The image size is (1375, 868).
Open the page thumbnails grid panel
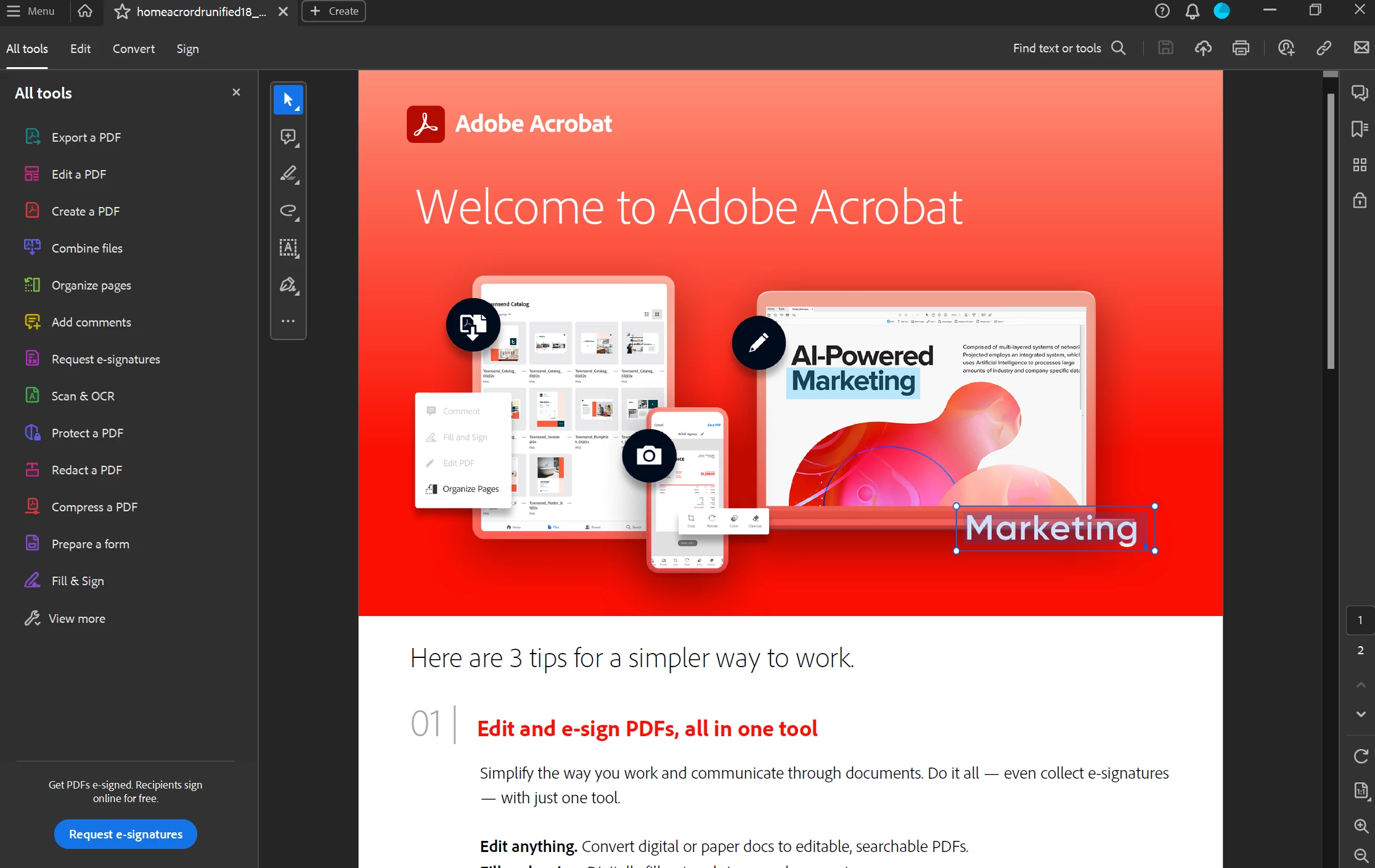click(x=1359, y=164)
